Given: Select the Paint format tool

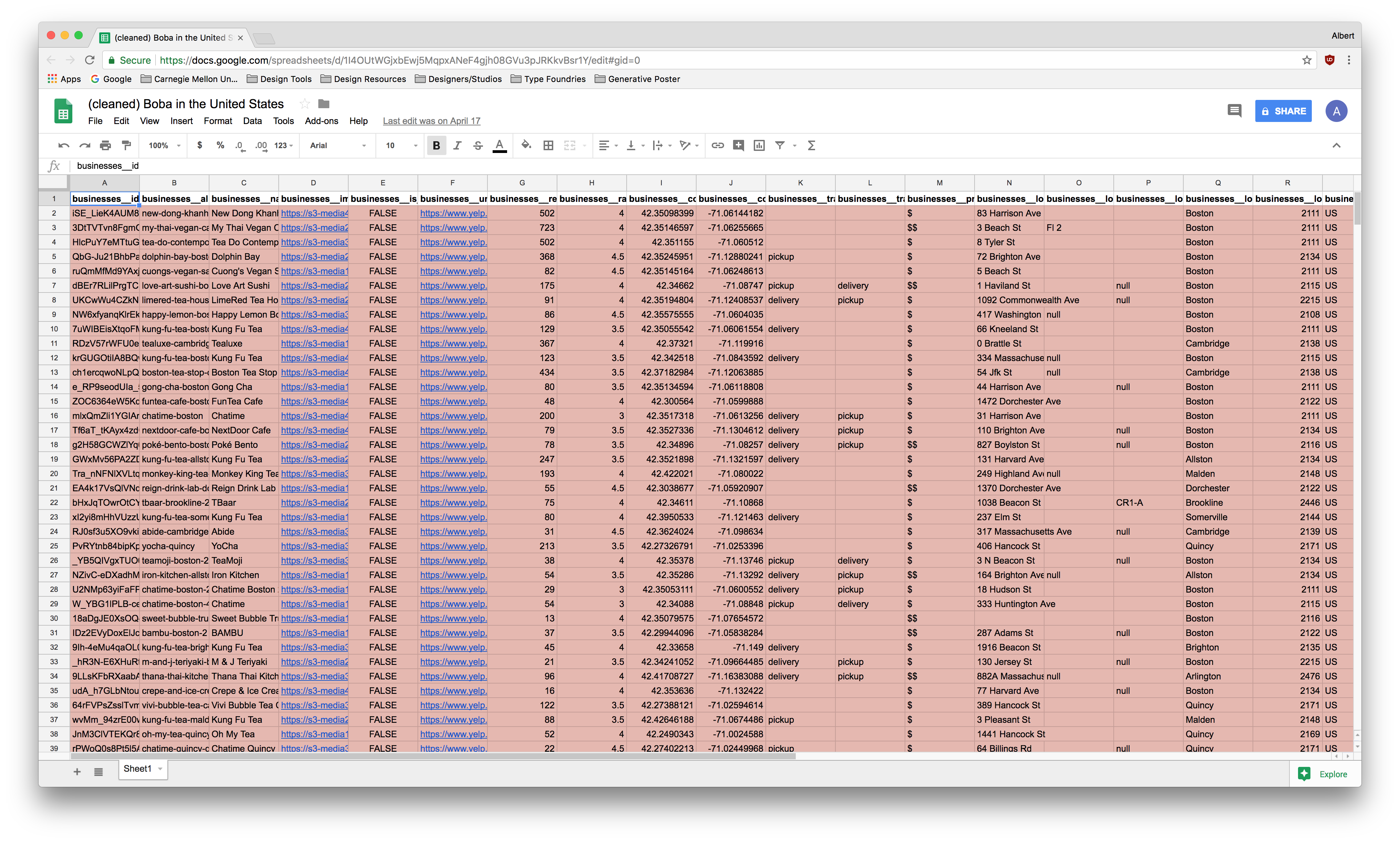Looking at the screenshot, I should click(126, 146).
